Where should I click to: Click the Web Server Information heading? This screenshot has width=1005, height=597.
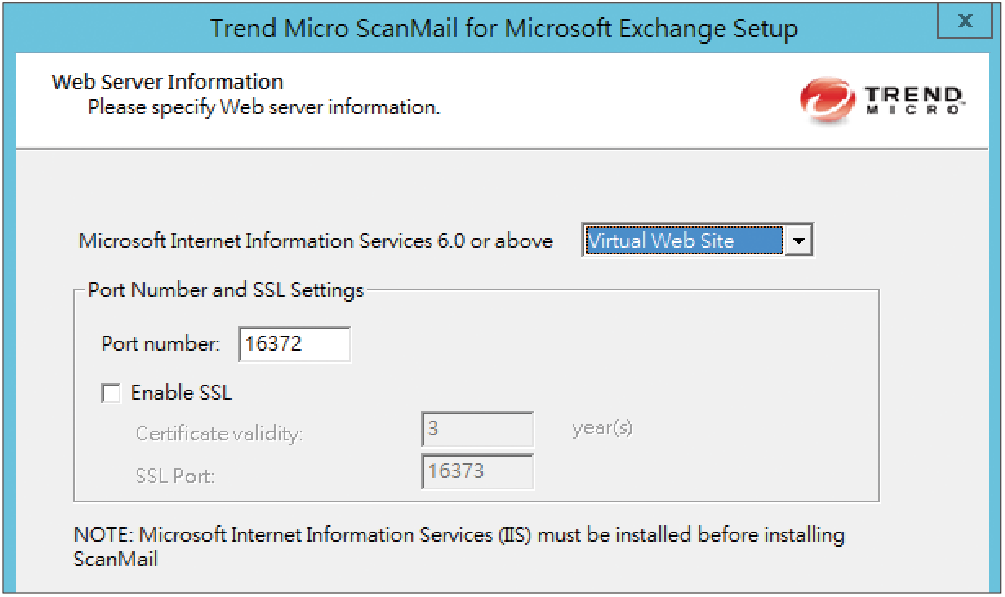click(x=167, y=82)
